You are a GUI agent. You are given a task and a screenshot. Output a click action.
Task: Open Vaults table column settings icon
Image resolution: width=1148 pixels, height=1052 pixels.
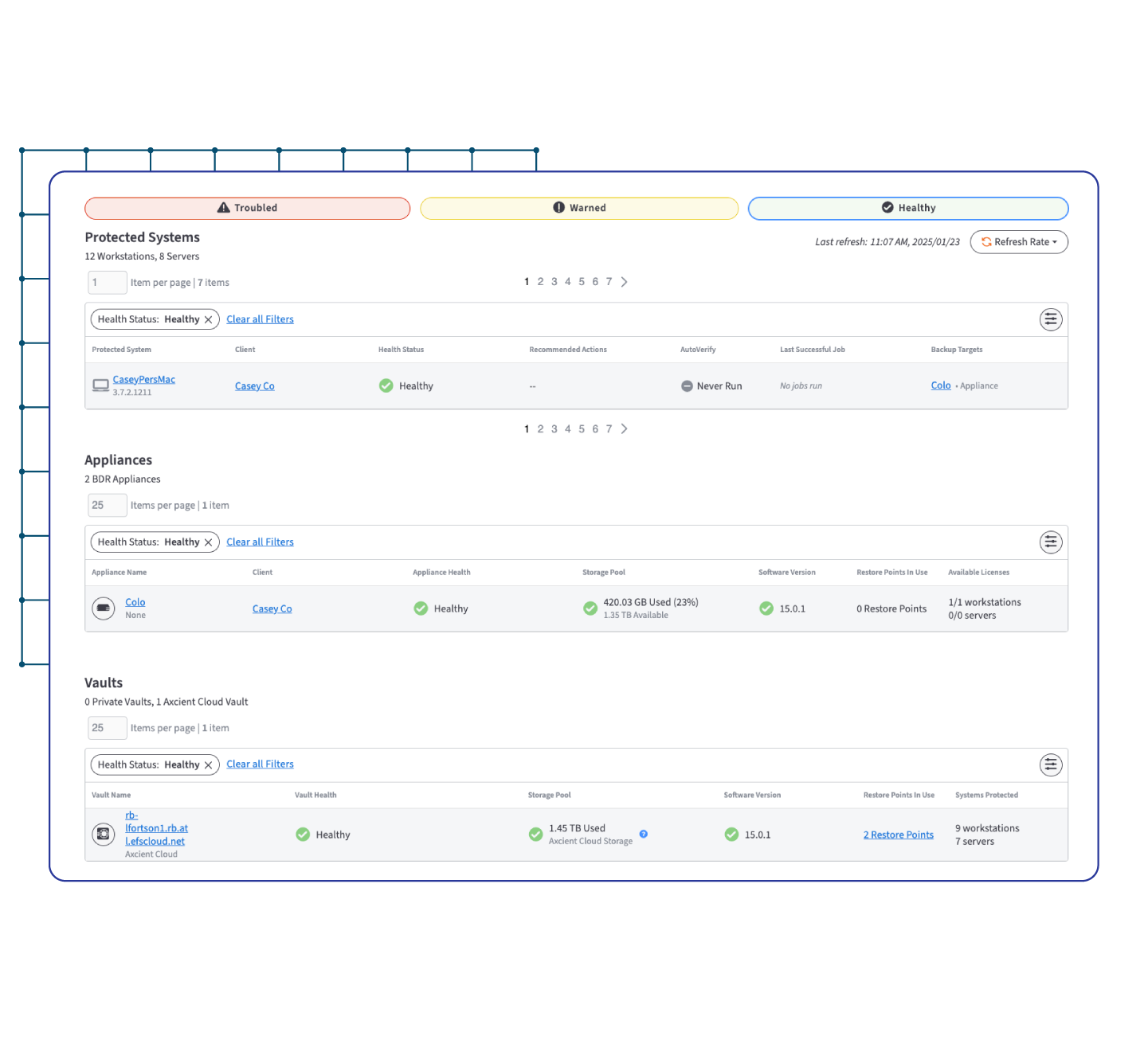pyautogui.click(x=1051, y=765)
